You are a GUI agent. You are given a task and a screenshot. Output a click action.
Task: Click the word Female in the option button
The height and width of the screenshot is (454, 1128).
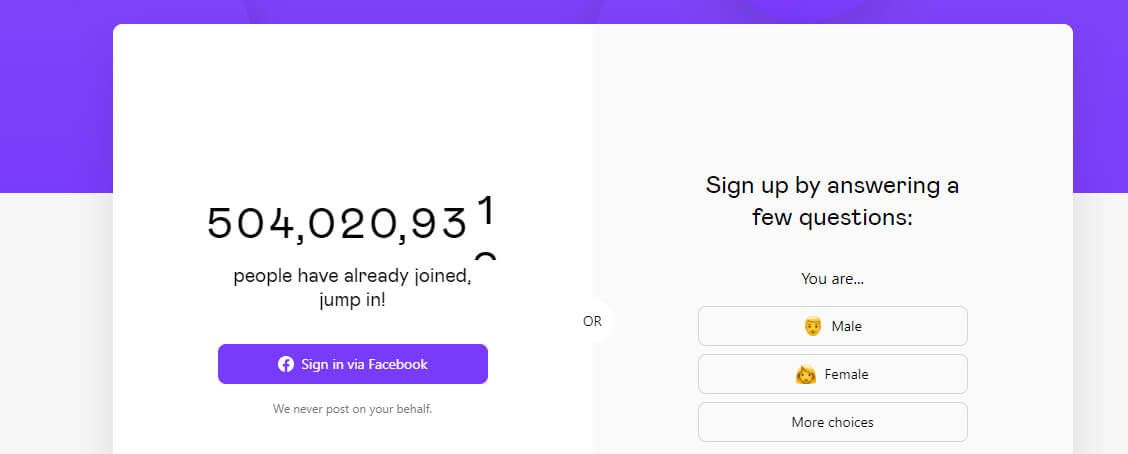tap(847, 374)
